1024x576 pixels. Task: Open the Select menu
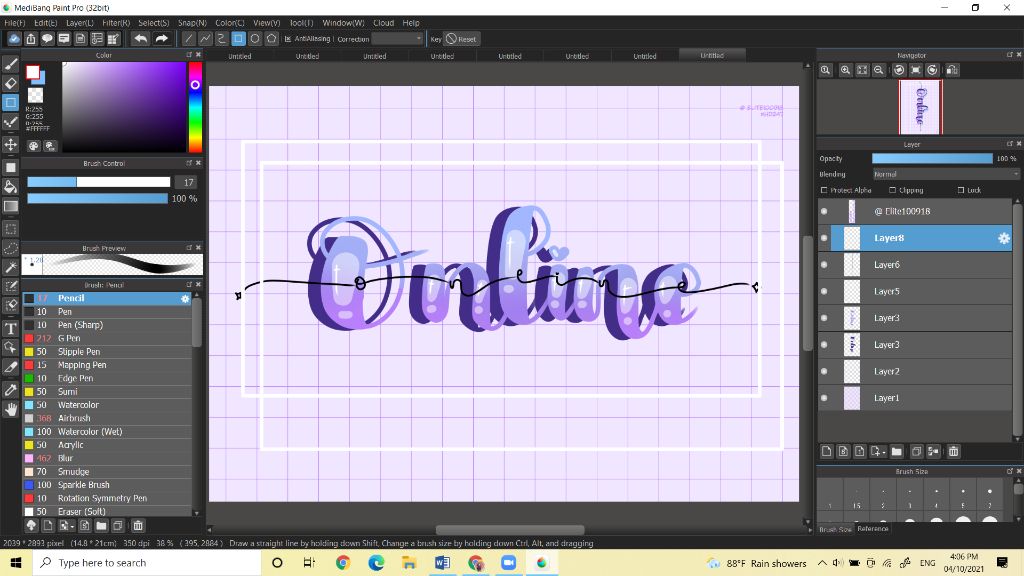click(153, 23)
